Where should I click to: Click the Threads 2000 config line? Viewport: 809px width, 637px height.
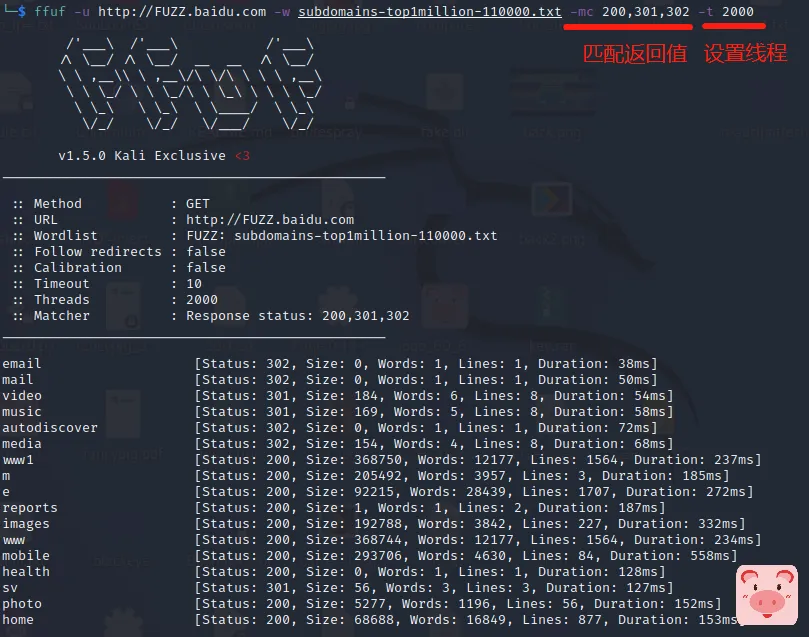115,300
